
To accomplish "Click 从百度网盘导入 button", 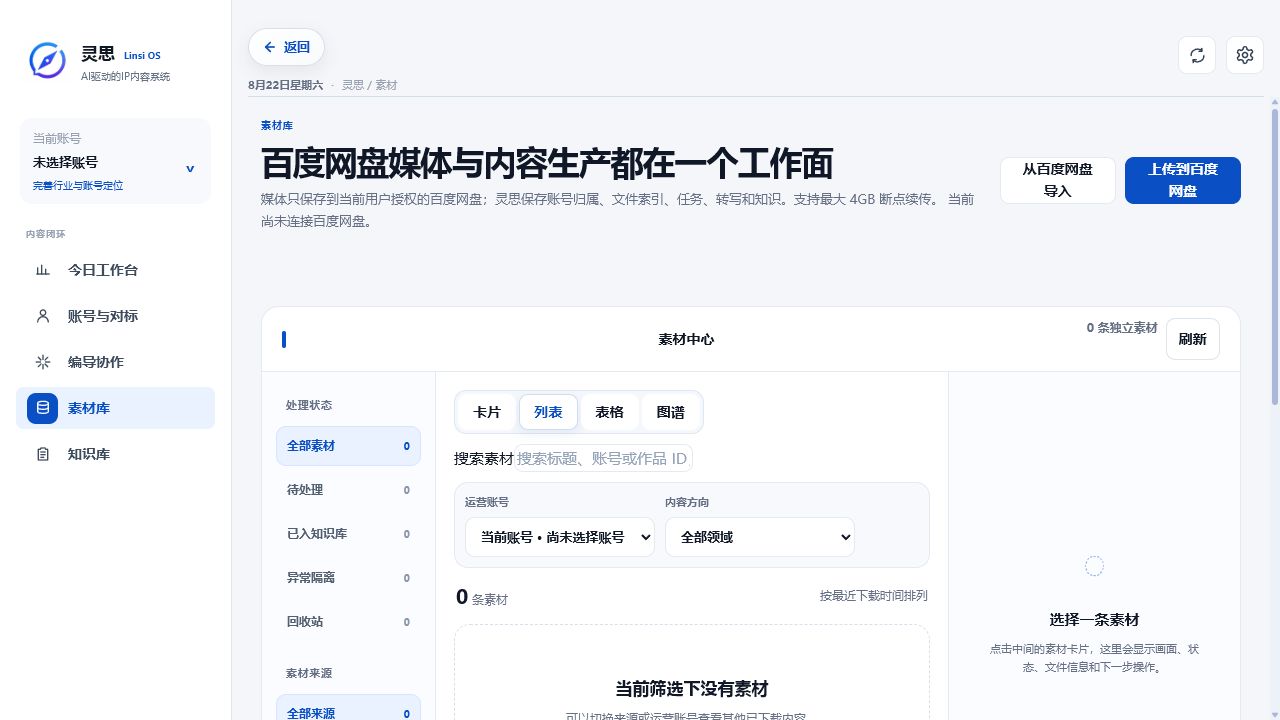I will pyautogui.click(x=1057, y=180).
